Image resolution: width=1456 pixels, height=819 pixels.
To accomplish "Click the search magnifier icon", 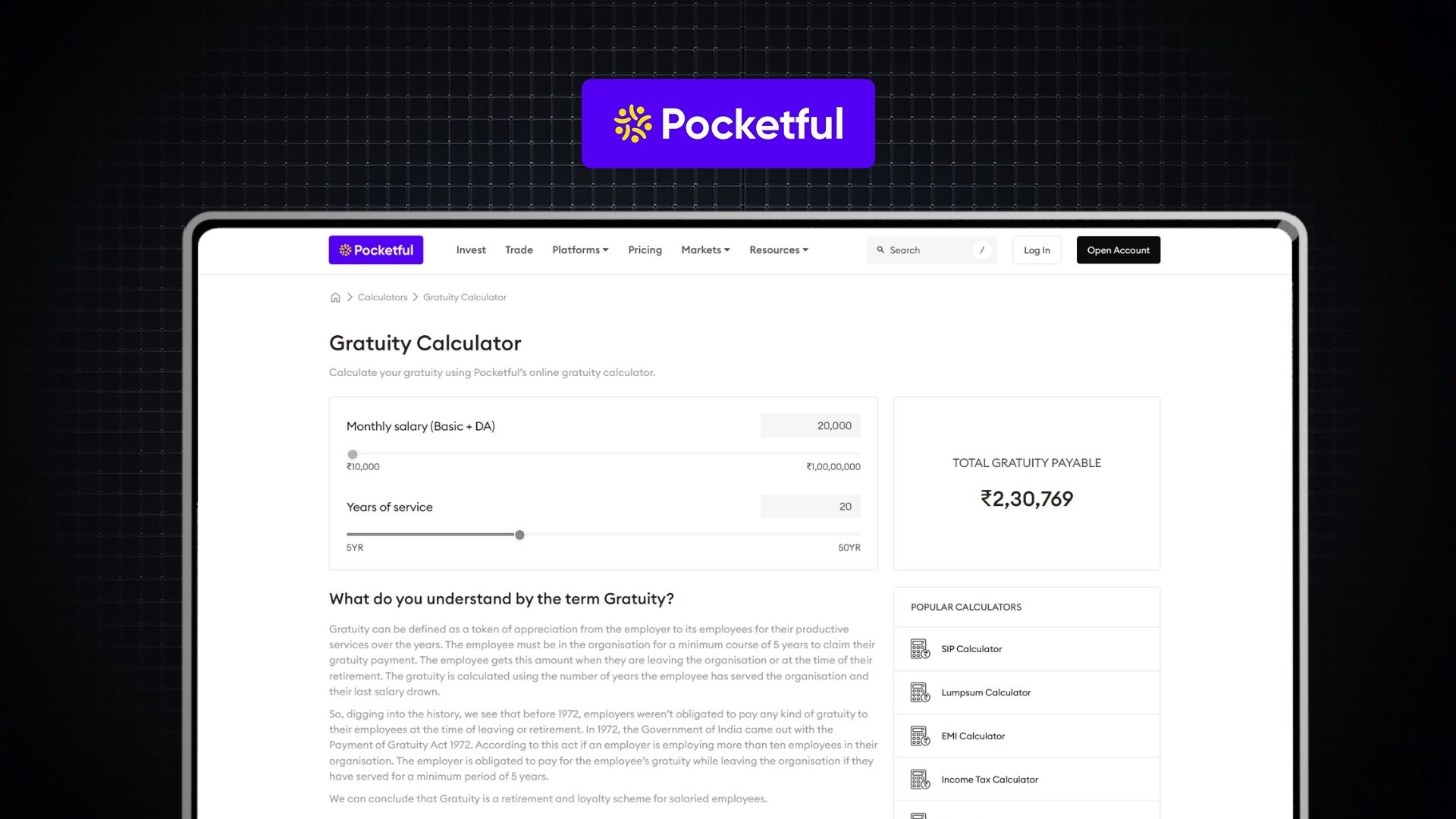I will 880,249.
